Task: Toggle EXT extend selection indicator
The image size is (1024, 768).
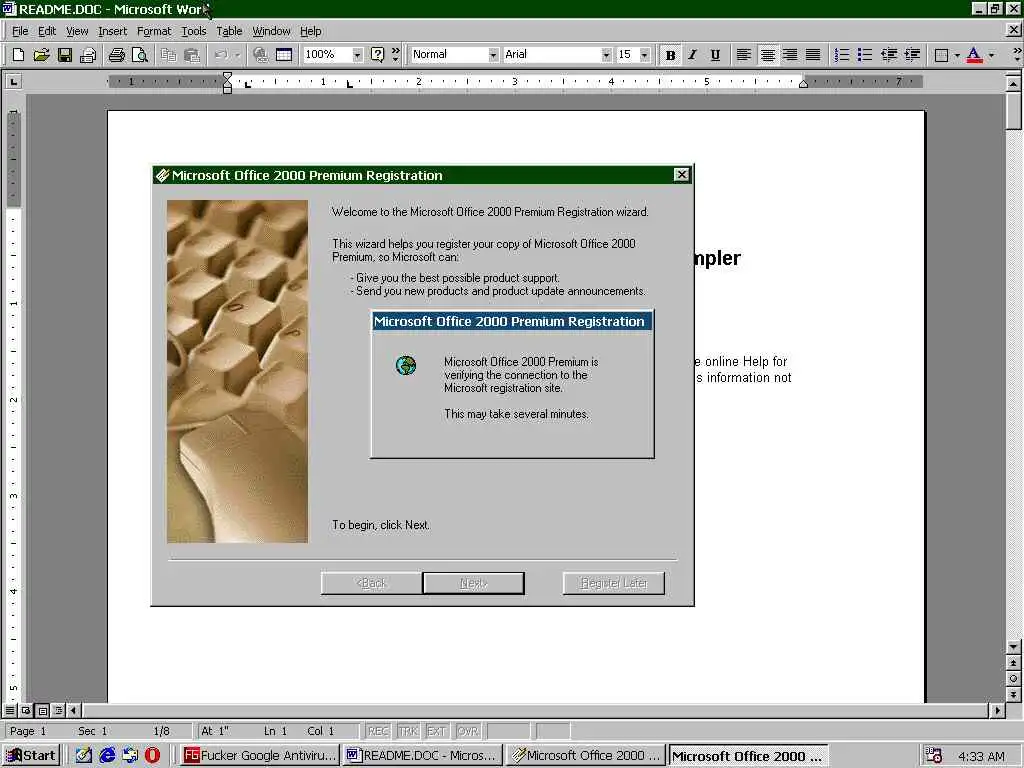Action: point(436,731)
